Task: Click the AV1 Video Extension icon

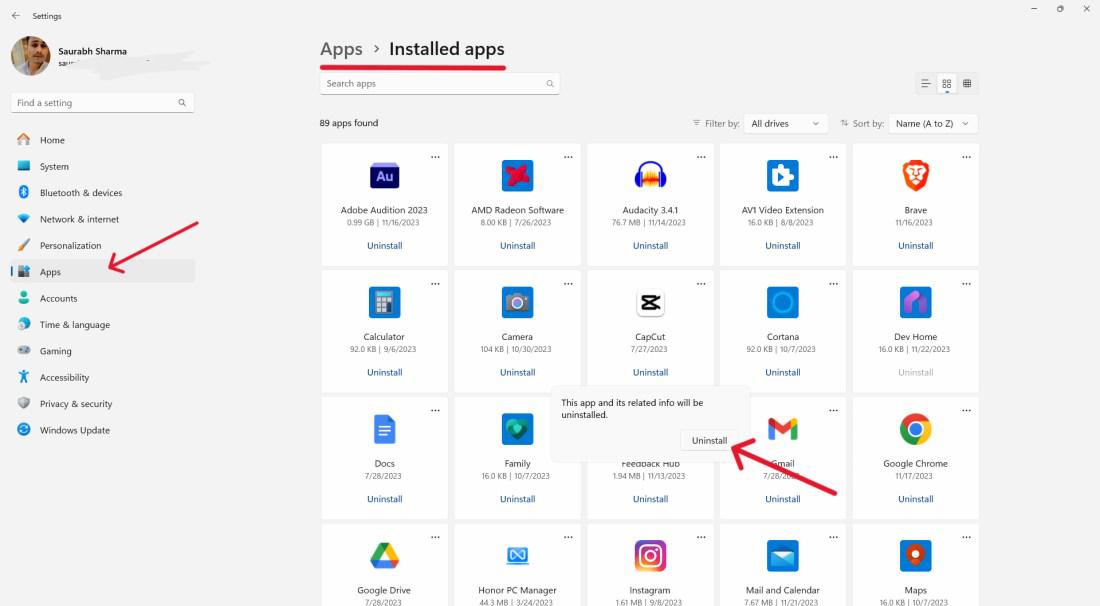Action: (x=783, y=175)
